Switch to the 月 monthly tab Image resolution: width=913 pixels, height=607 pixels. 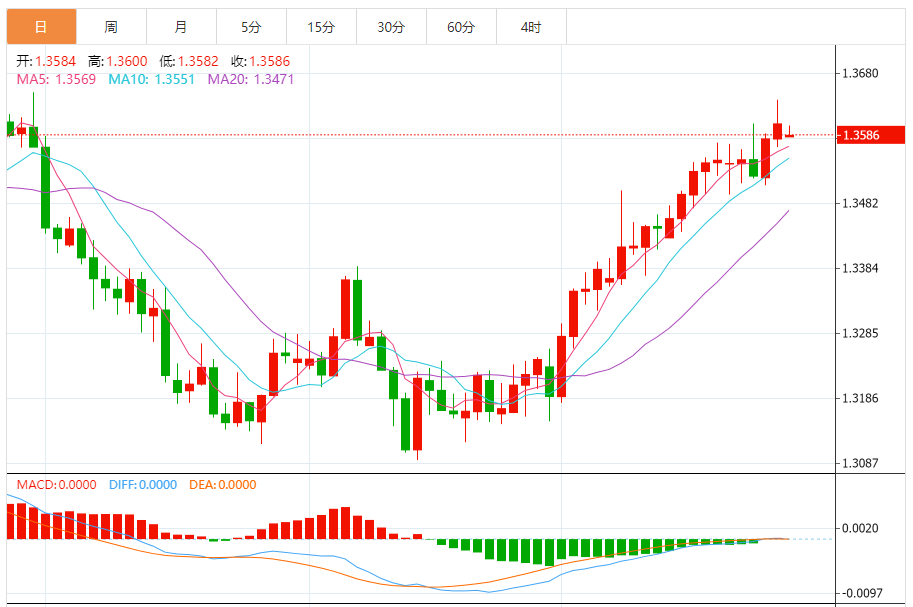click(x=181, y=27)
